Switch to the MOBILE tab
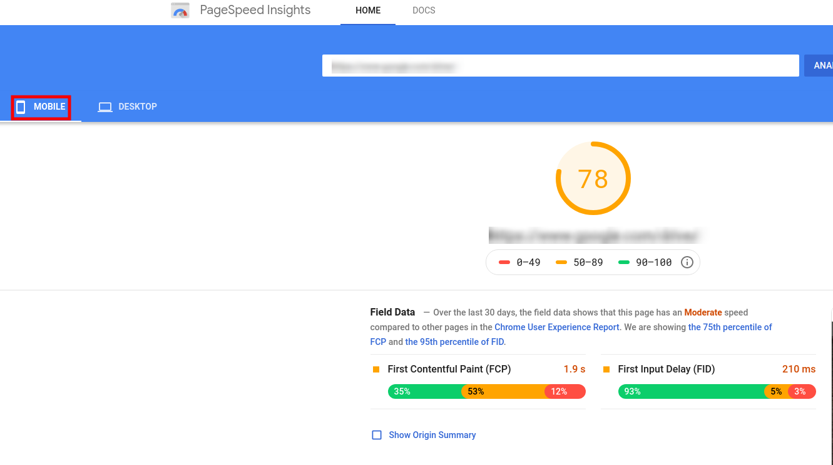The image size is (833, 465). pyautogui.click(x=41, y=107)
